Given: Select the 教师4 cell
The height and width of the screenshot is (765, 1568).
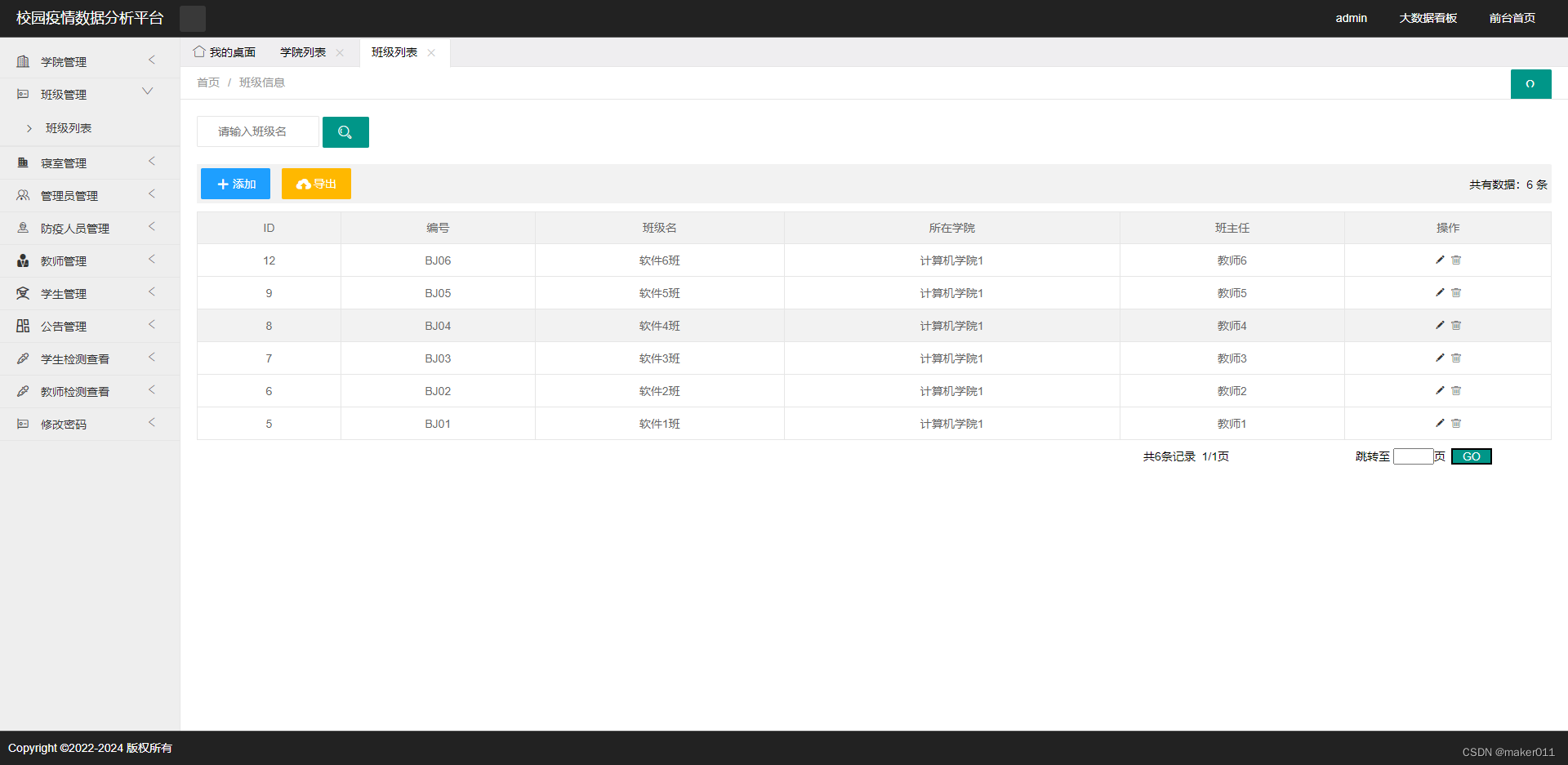Looking at the screenshot, I should (1232, 326).
